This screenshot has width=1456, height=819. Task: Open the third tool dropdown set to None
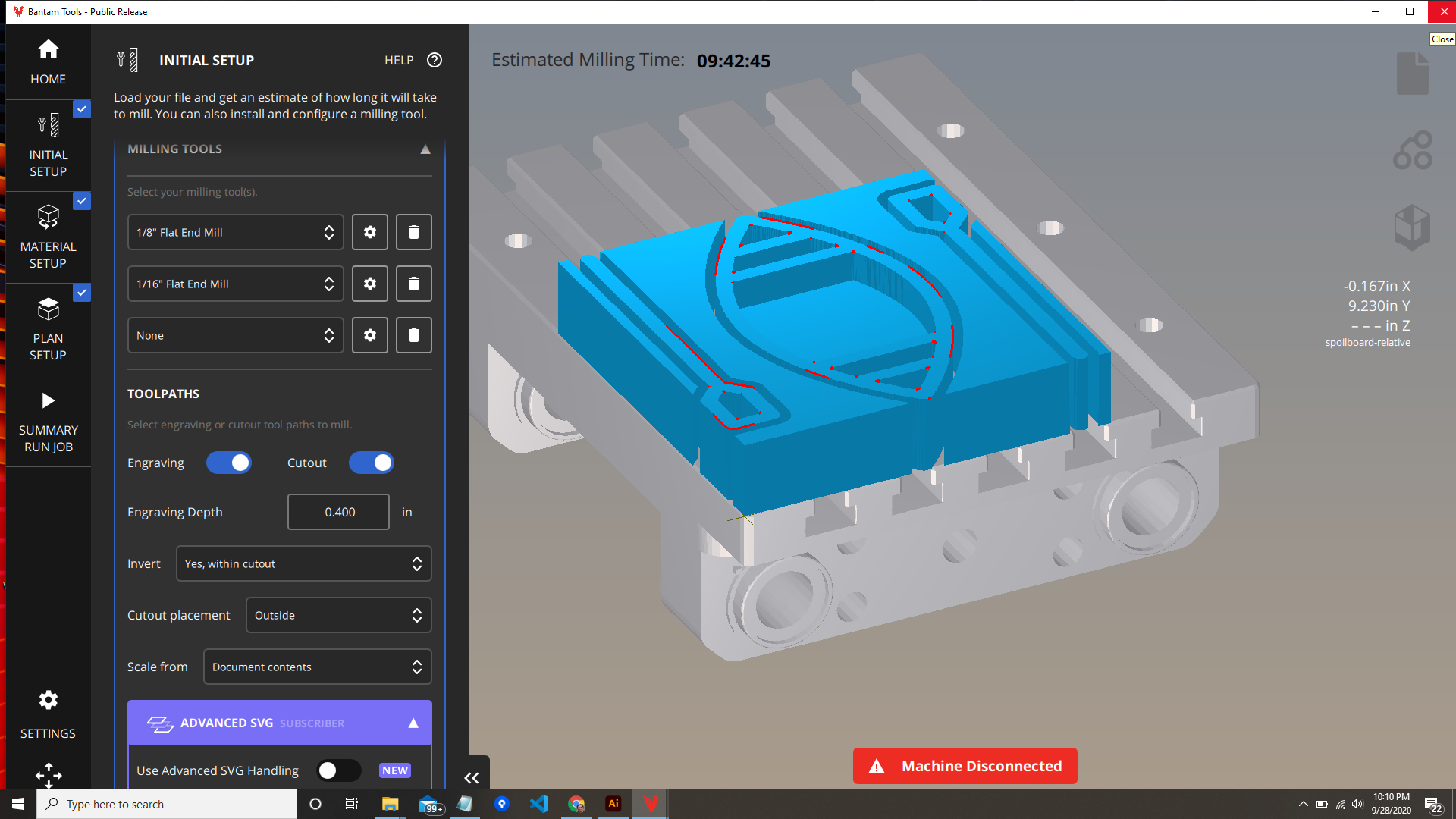(235, 335)
